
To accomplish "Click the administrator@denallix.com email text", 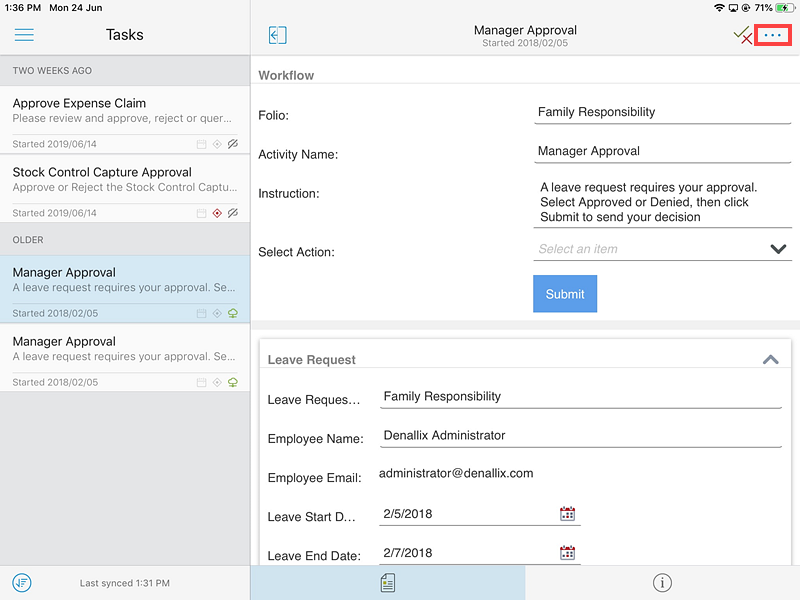I will point(456,473).
